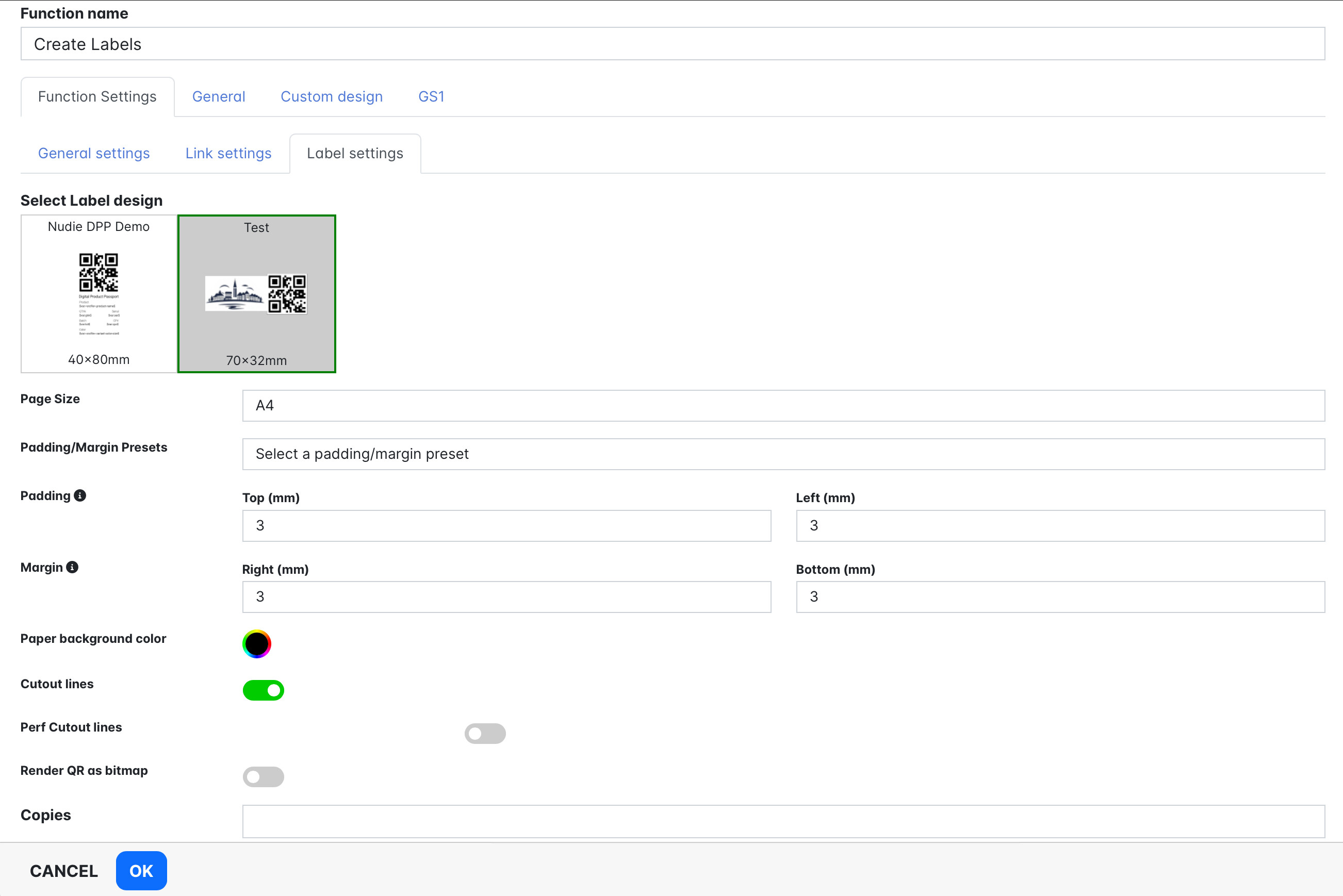Viewport: 1343px width, 896px height.
Task: Click into the Copies field
Action: pyautogui.click(x=783, y=821)
